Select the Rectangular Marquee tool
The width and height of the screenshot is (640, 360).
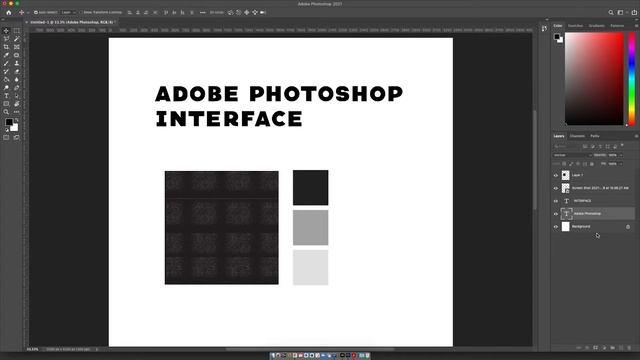pos(17,31)
